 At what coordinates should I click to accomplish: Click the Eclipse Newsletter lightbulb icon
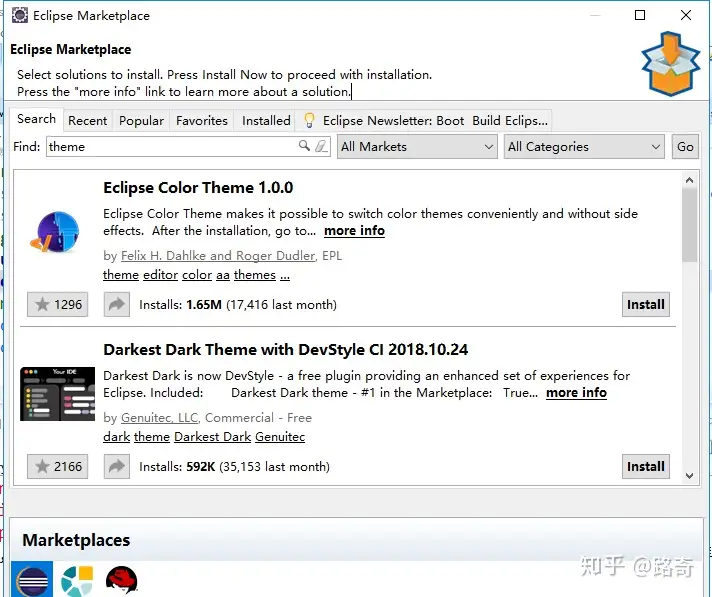point(309,120)
